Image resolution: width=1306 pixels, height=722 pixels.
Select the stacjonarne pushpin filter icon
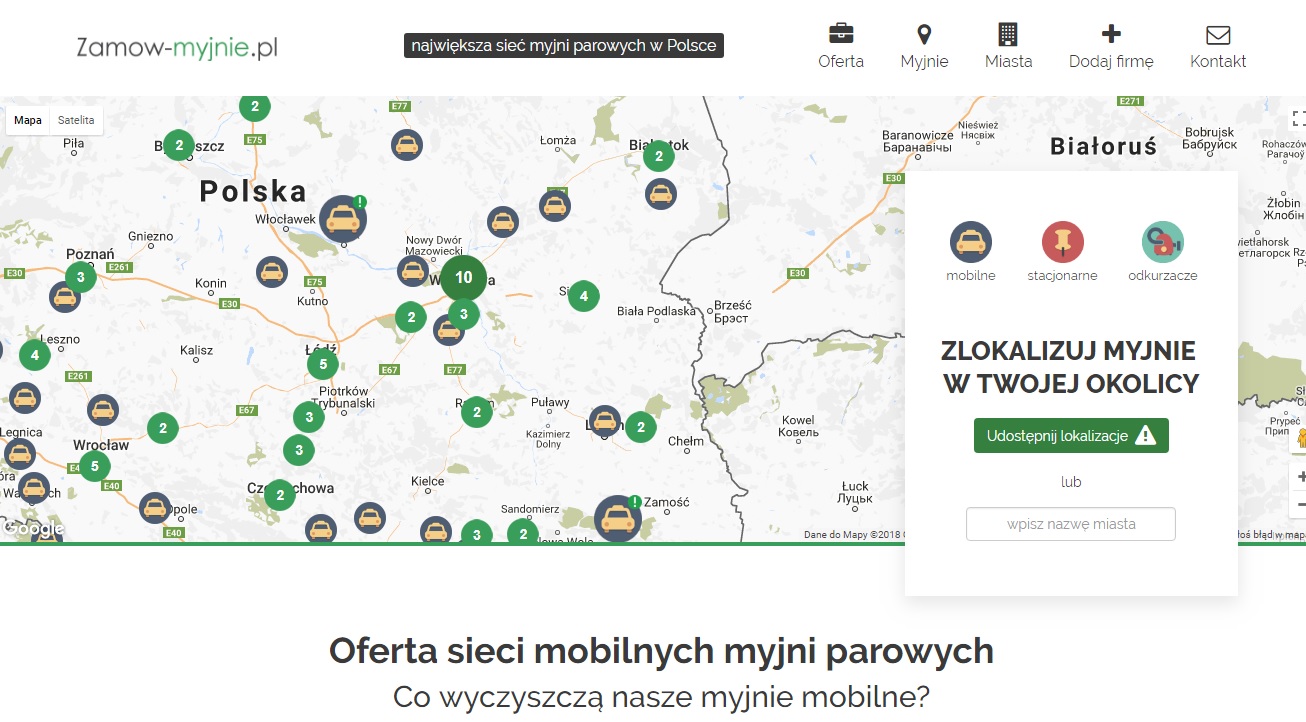1063,242
